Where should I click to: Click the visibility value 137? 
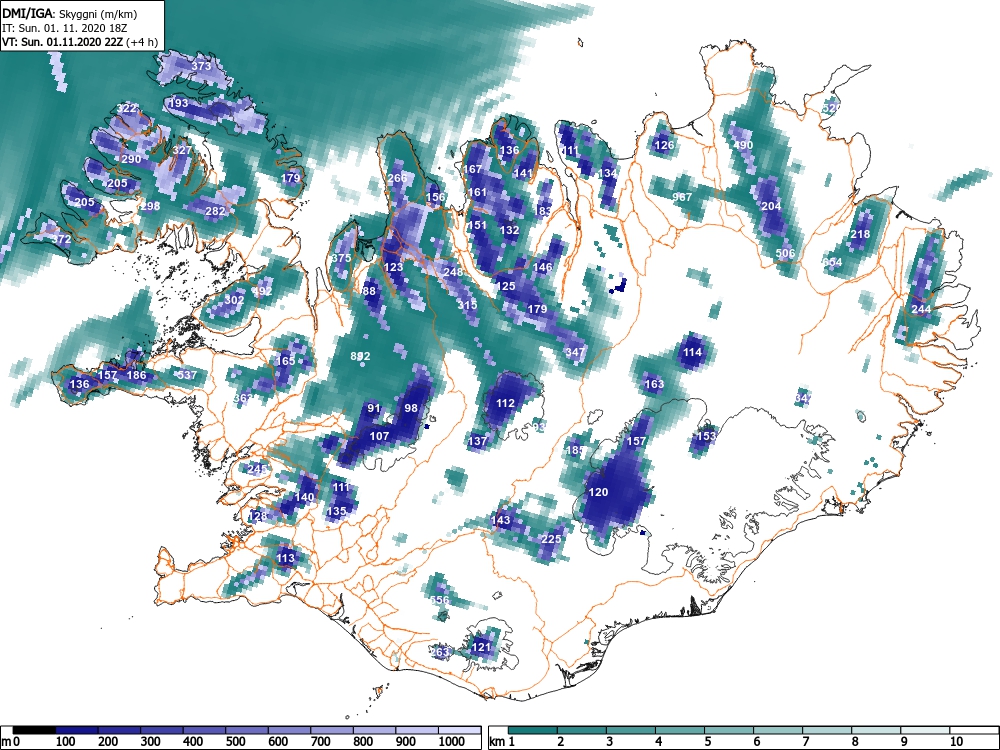coord(477,441)
